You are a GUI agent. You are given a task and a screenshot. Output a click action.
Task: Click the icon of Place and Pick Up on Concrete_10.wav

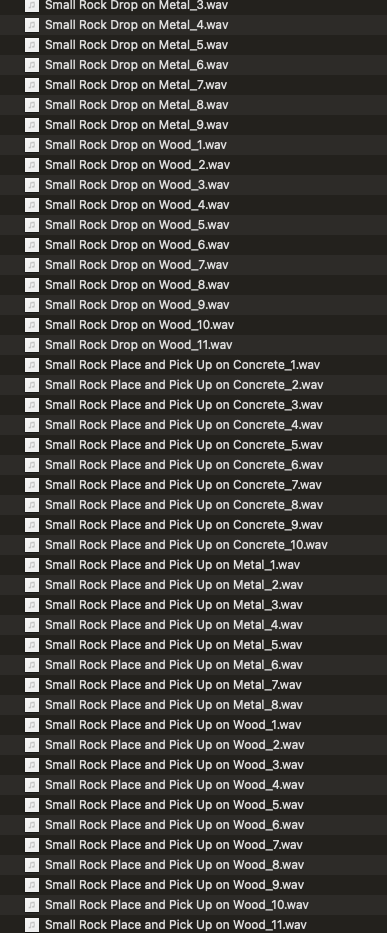tap(32, 544)
